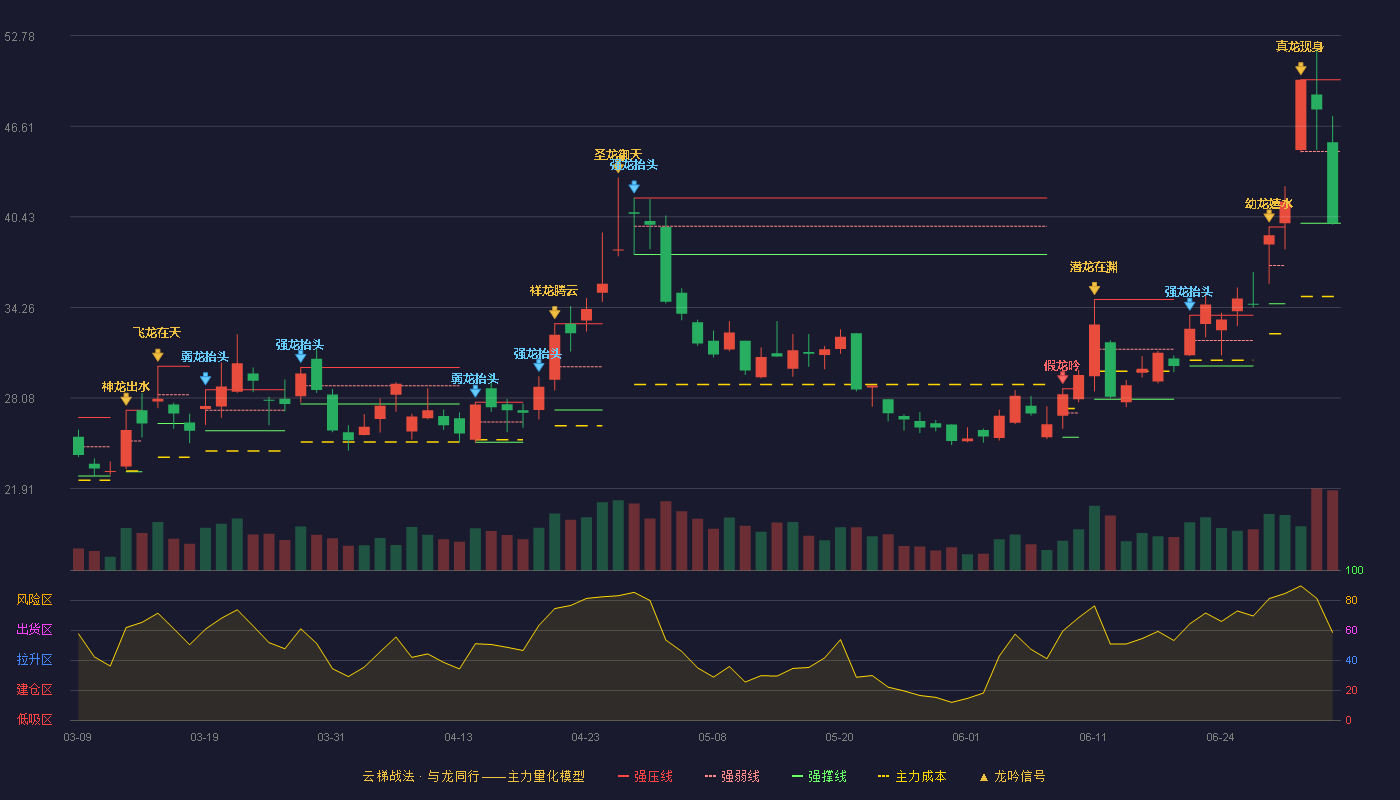Screen dimensions: 1400x800
Task: Click the 神龙出水 yellow signal arrow
Action: pyautogui.click(x=126, y=399)
